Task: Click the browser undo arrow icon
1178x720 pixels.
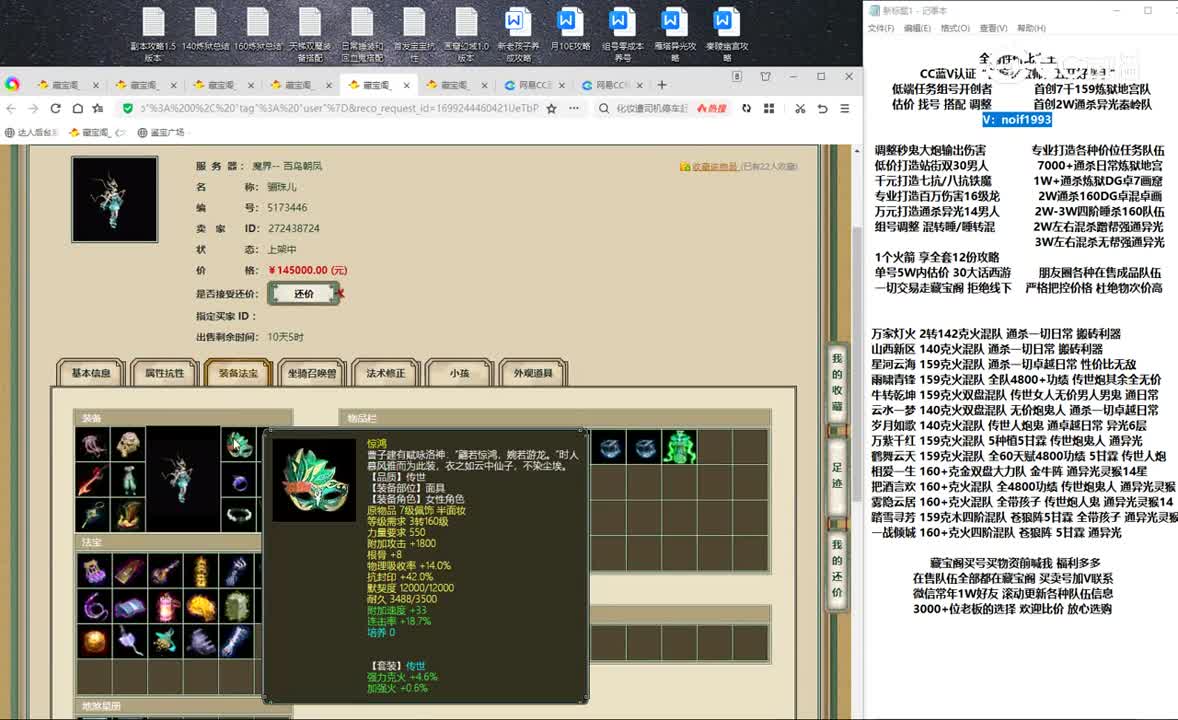Action: (x=823, y=108)
